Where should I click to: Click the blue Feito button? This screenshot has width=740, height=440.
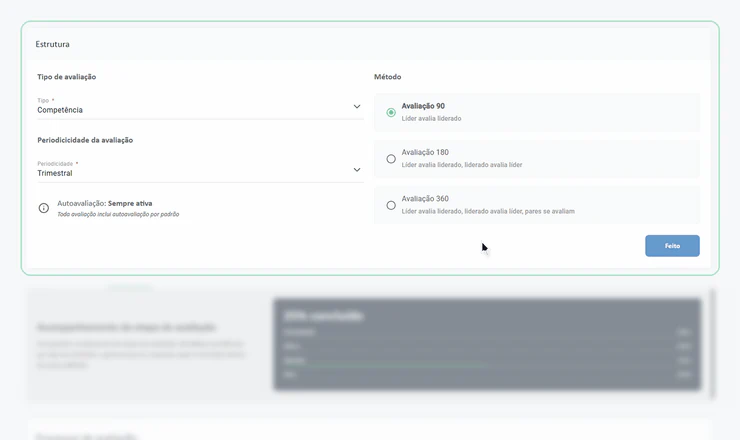point(672,246)
